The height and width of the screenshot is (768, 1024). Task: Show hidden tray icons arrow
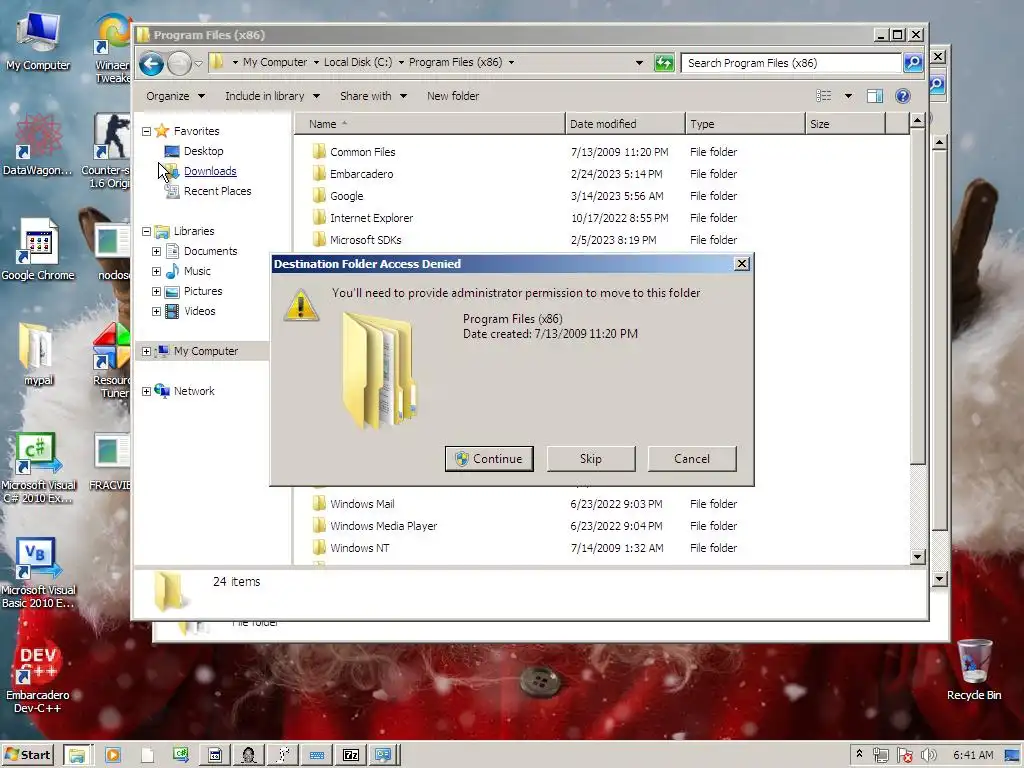(x=859, y=754)
